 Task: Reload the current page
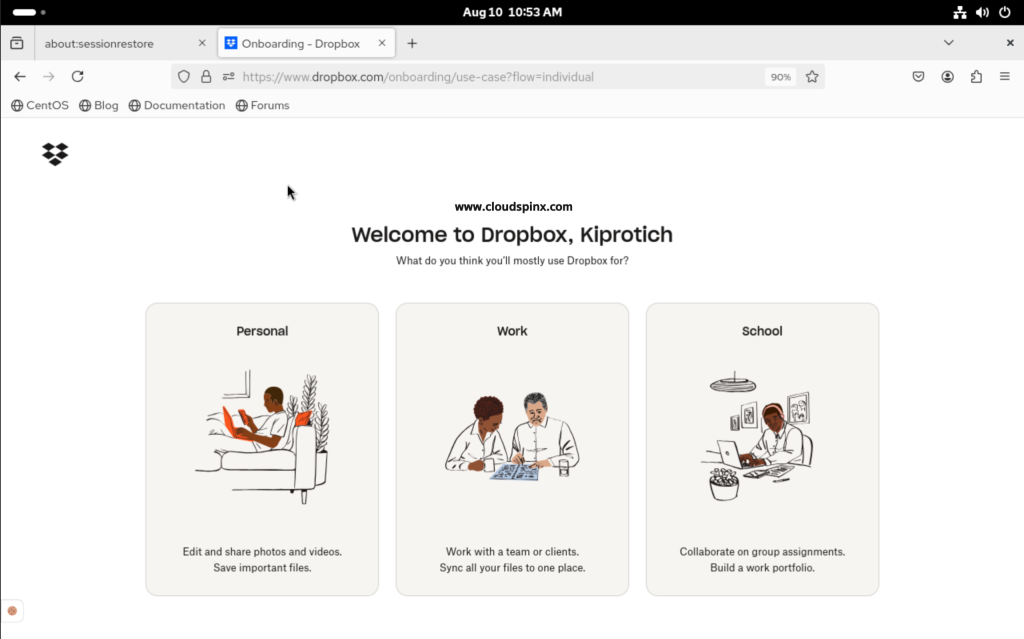pos(77,76)
